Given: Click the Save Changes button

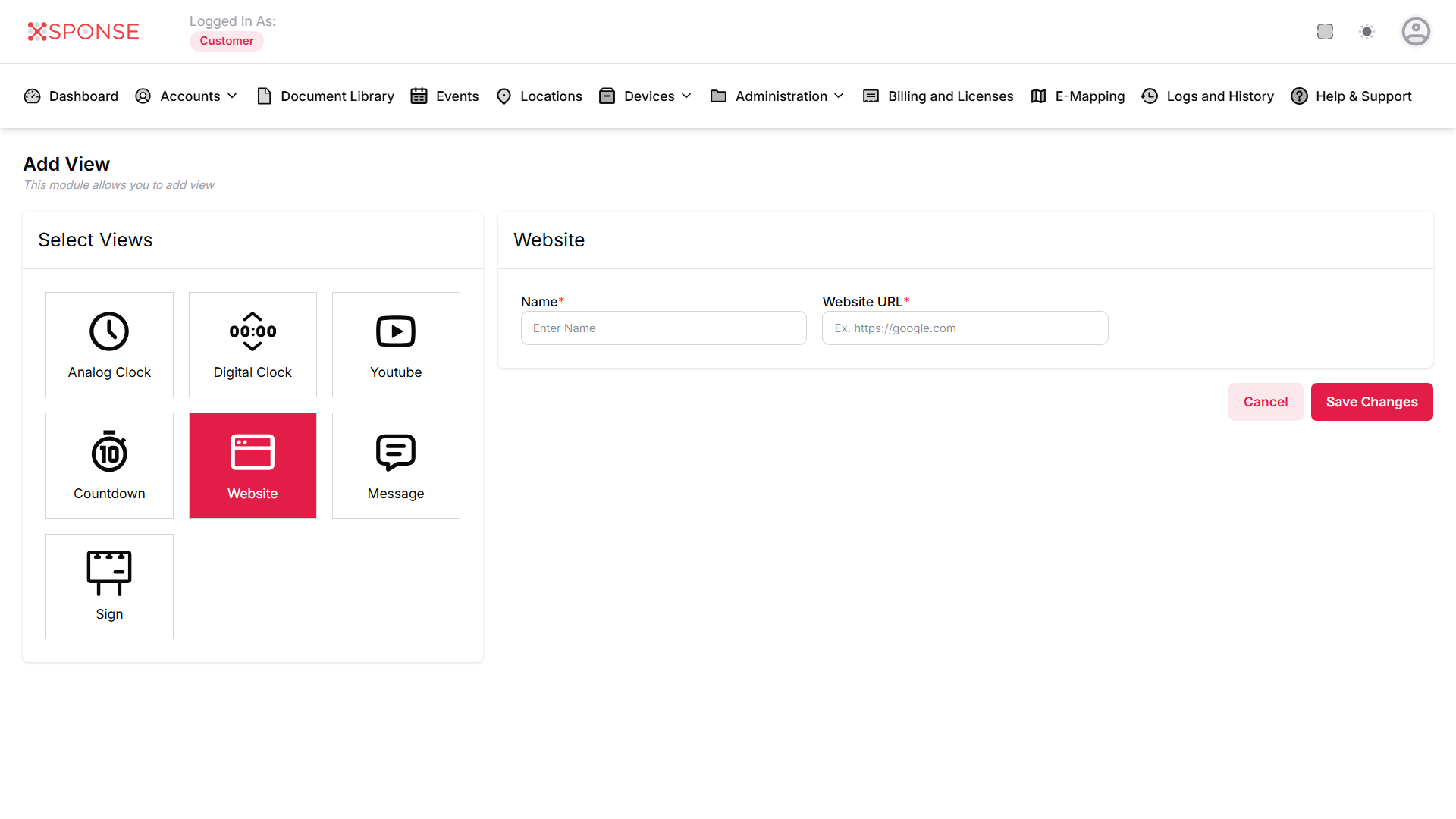Looking at the screenshot, I should click(1371, 402).
